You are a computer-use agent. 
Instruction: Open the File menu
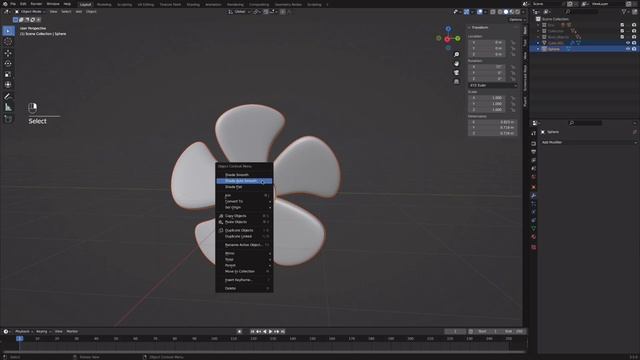click(x=13, y=4)
